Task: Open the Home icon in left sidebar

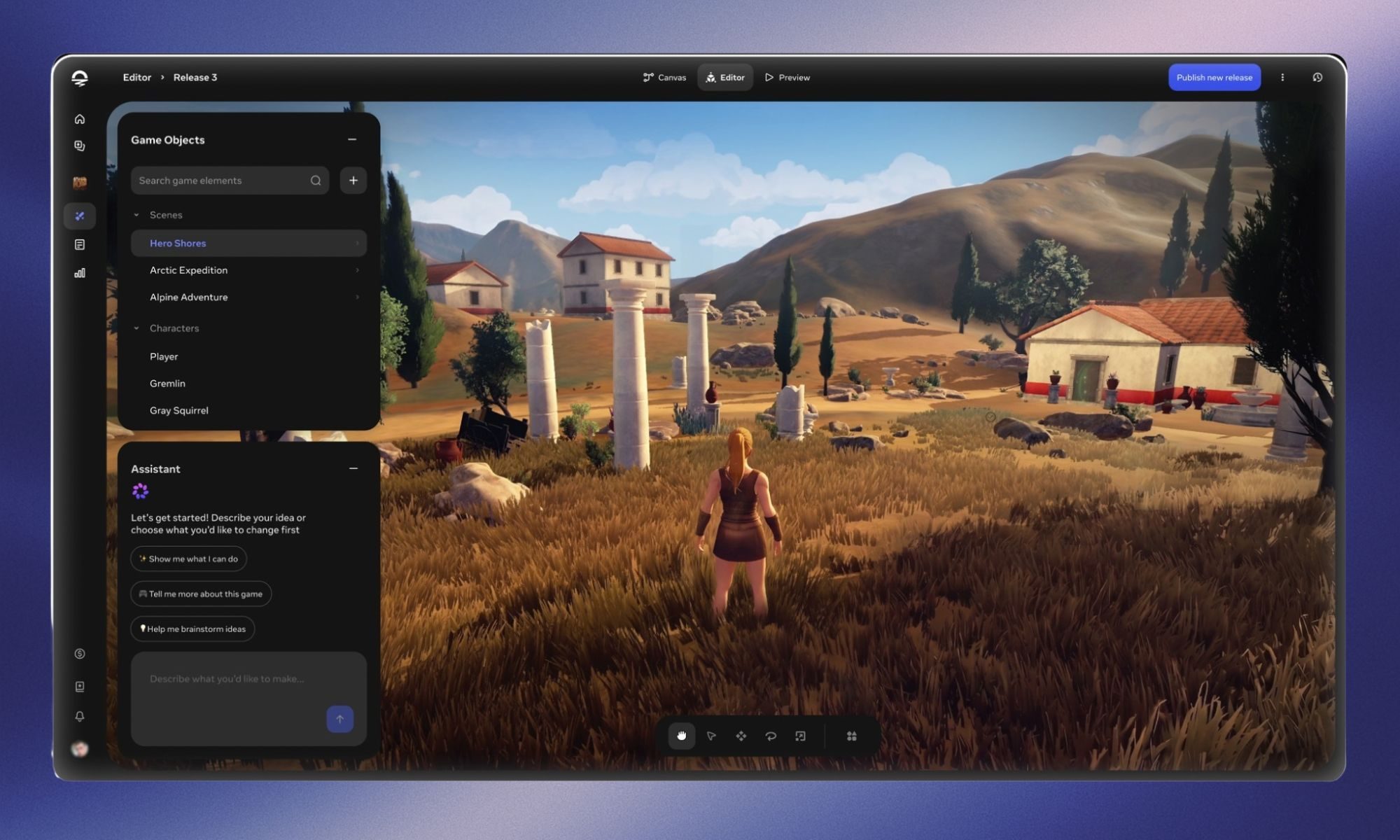Action: point(80,119)
